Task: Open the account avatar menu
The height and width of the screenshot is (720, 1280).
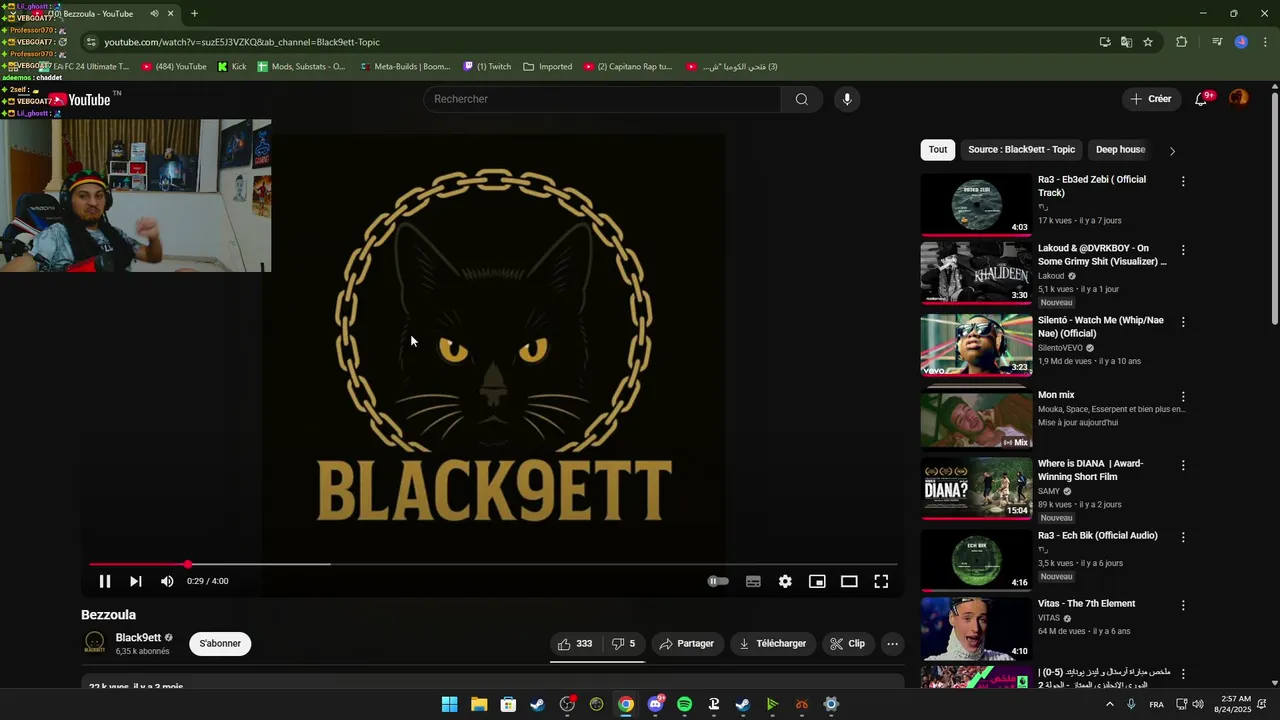Action: point(1239,98)
